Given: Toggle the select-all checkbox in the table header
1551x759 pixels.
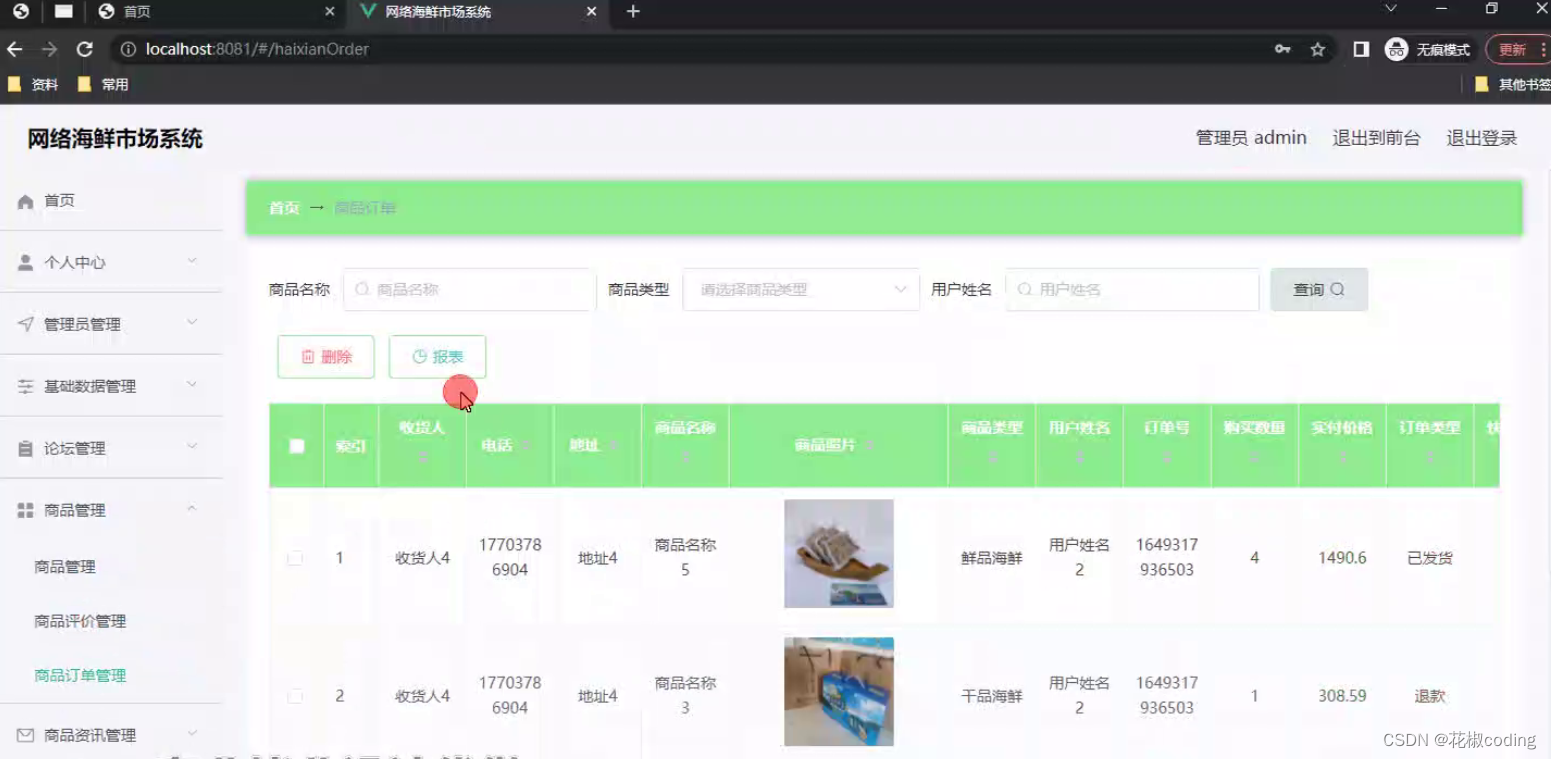Looking at the screenshot, I should [296, 446].
